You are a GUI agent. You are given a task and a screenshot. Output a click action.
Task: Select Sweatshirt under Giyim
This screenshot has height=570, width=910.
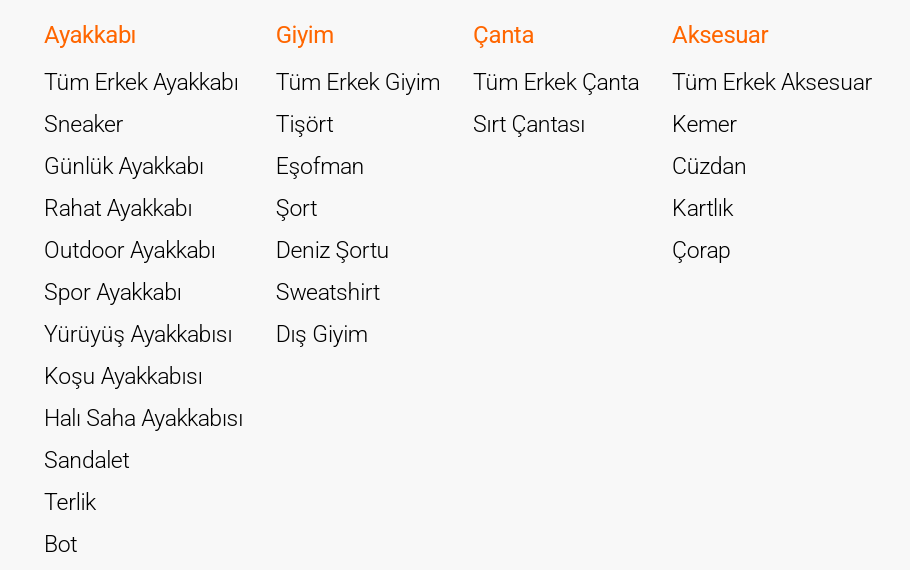328,292
